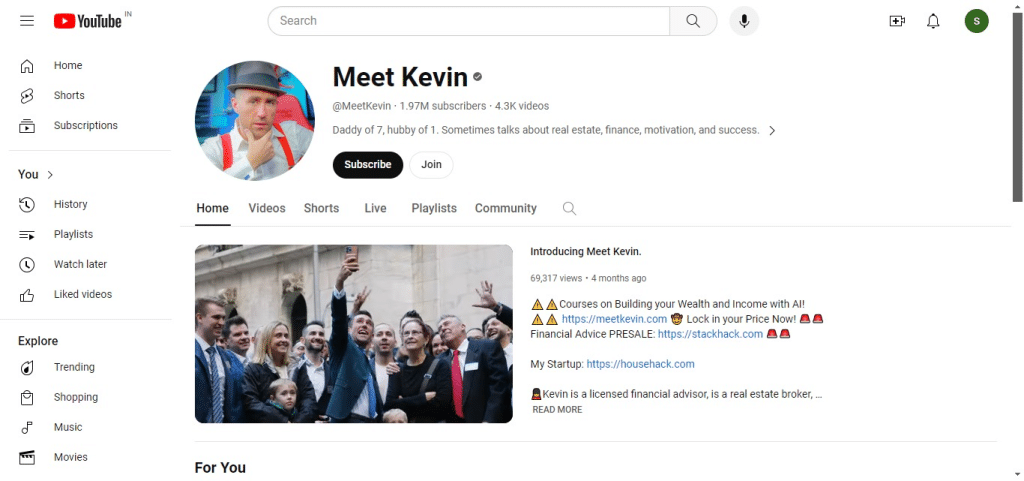
Task: Switch to the Videos tab
Action: (x=266, y=208)
